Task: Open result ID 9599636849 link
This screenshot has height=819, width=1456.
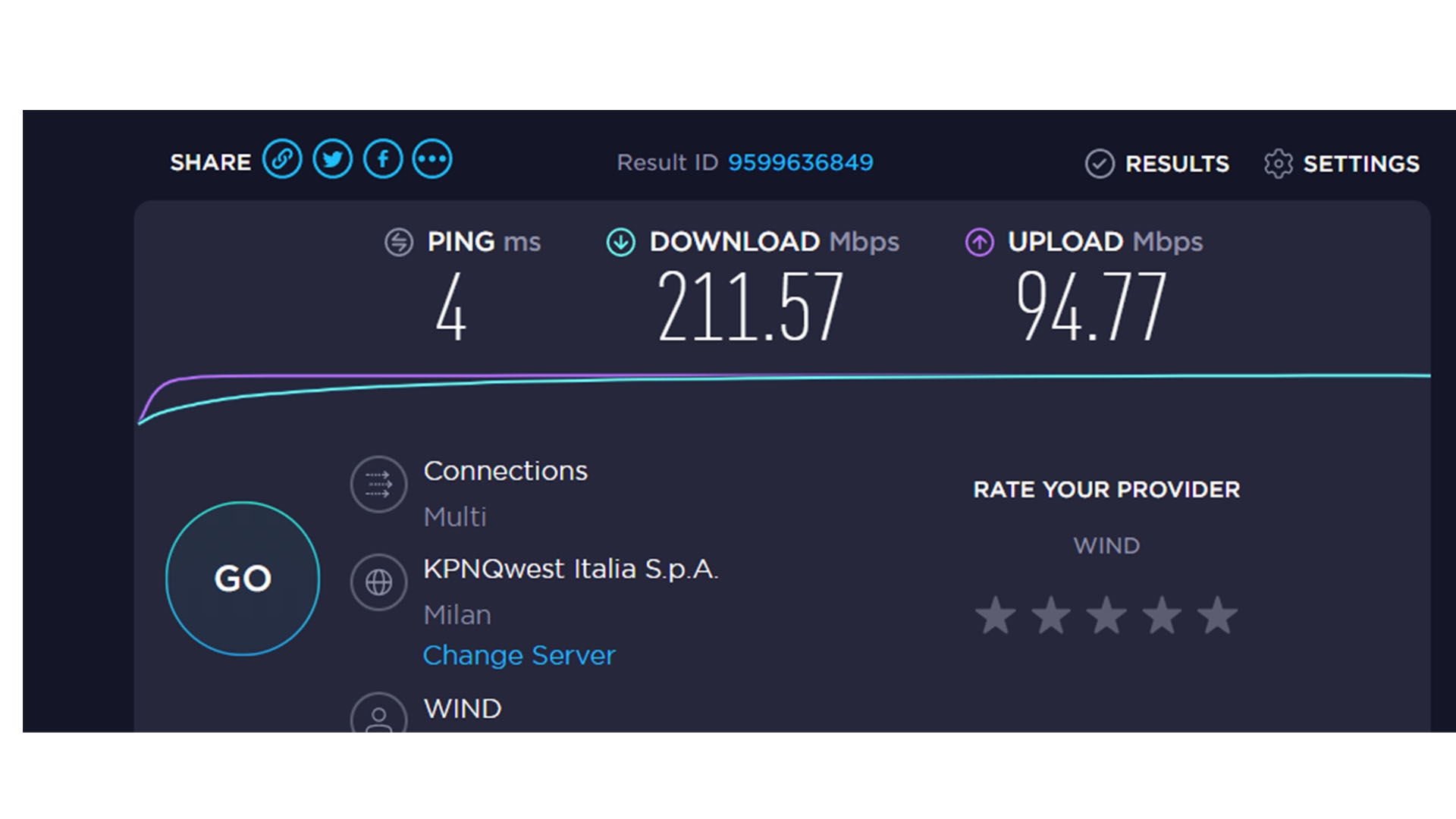Action: coord(801,162)
